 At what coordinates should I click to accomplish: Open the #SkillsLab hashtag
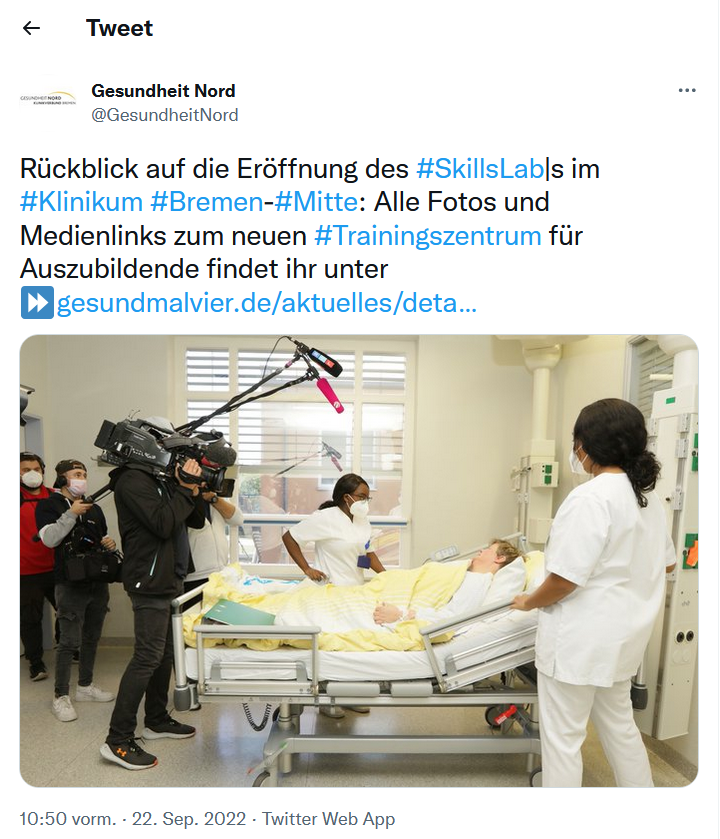tap(480, 169)
